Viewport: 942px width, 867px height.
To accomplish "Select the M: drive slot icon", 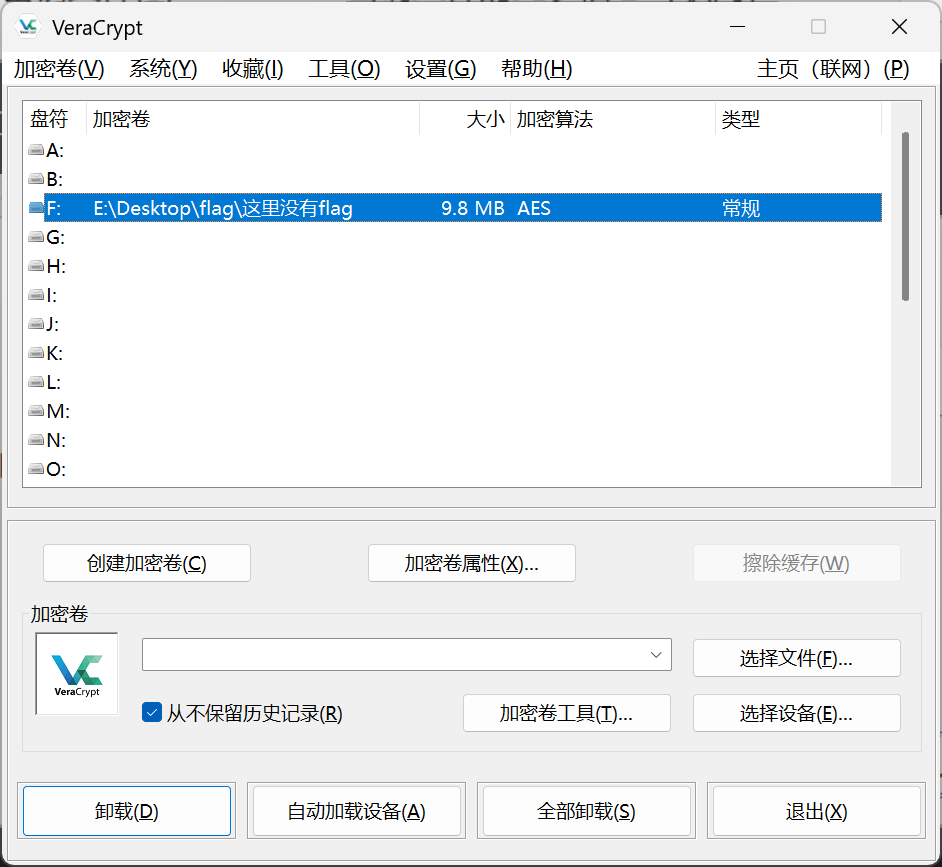I will 37,411.
